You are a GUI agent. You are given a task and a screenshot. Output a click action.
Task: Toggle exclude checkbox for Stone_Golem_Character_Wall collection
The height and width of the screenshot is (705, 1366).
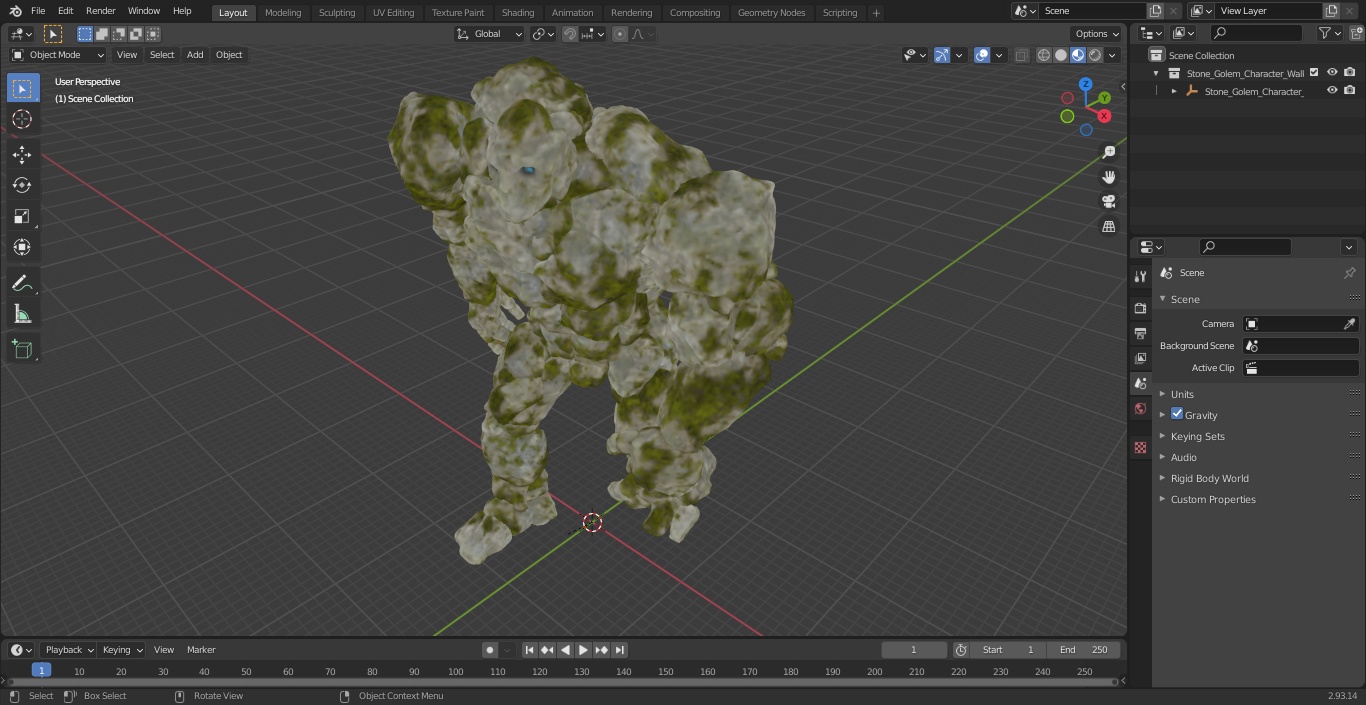(1314, 73)
